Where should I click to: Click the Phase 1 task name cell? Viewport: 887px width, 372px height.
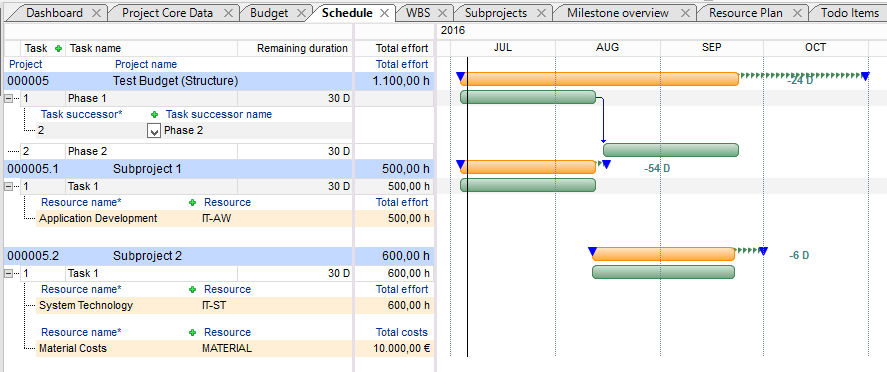(x=152, y=98)
